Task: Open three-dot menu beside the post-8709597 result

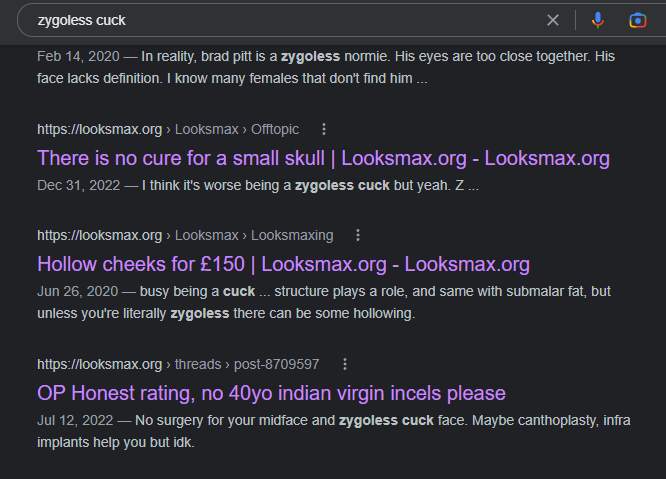Action: [x=345, y=364]
